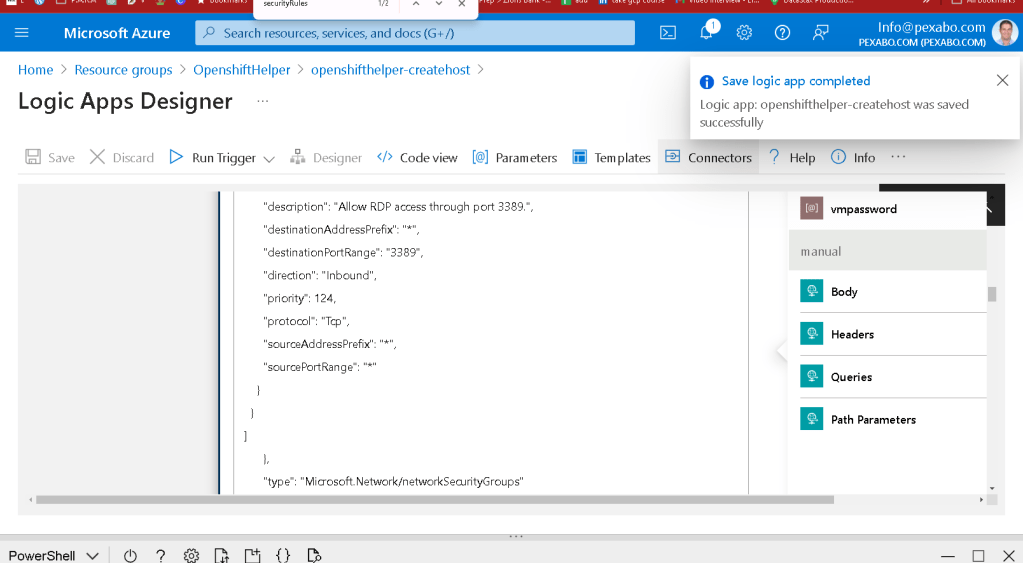Open the Cloud Shell editor braces icon
Screen dimensions: 1023x563
(x=283, y=555)
